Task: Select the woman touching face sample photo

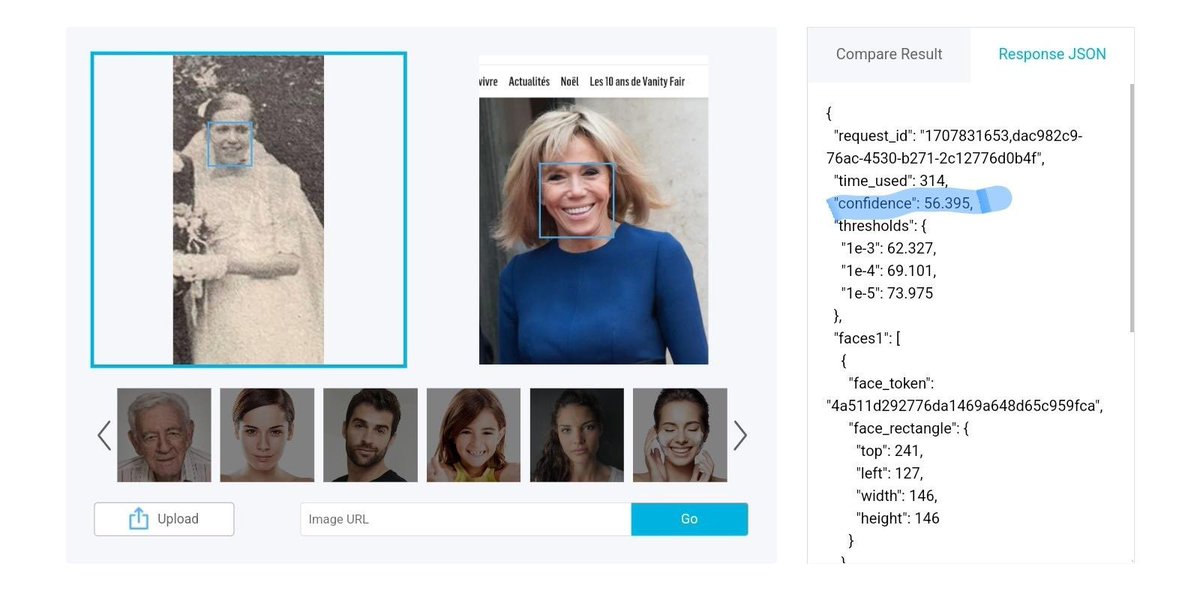Action: [680, 435]
